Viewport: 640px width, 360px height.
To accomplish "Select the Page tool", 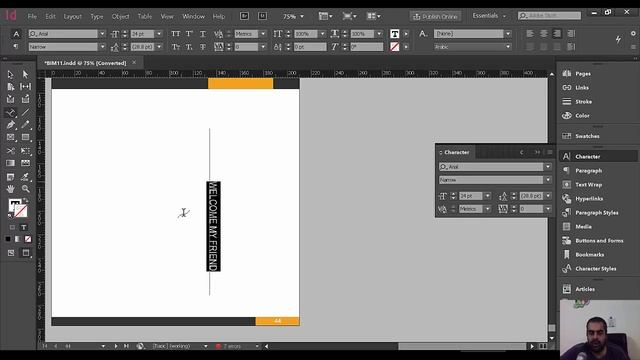I will click(10, 87).
